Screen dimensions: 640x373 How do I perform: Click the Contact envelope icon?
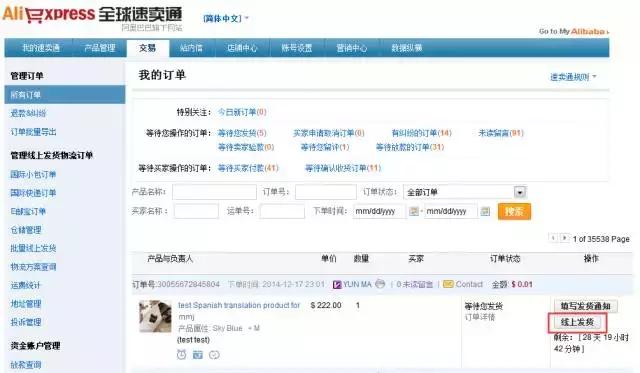point(448,284)
